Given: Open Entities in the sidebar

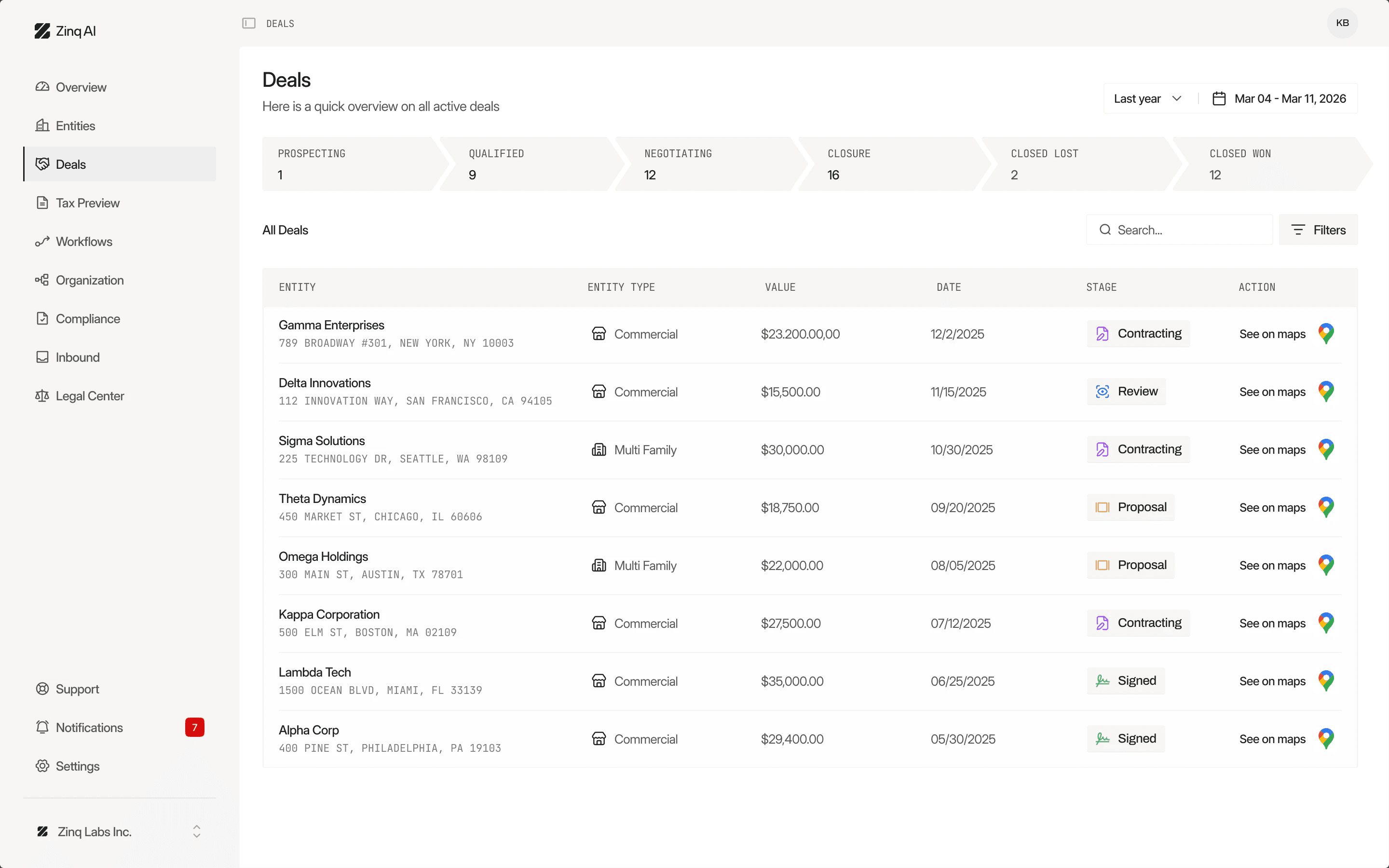Looking at the screenshot, I should tap(120, 126).
